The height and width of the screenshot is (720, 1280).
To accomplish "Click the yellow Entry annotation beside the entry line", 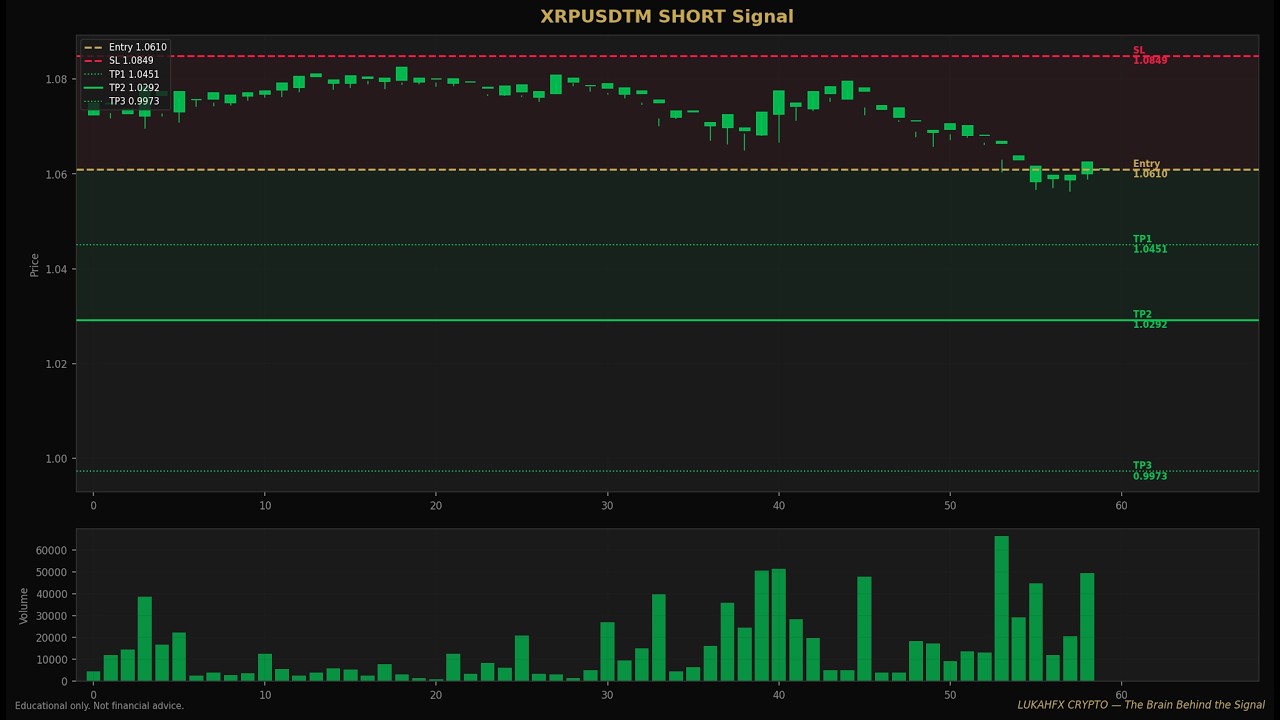I will (1150, 169).
